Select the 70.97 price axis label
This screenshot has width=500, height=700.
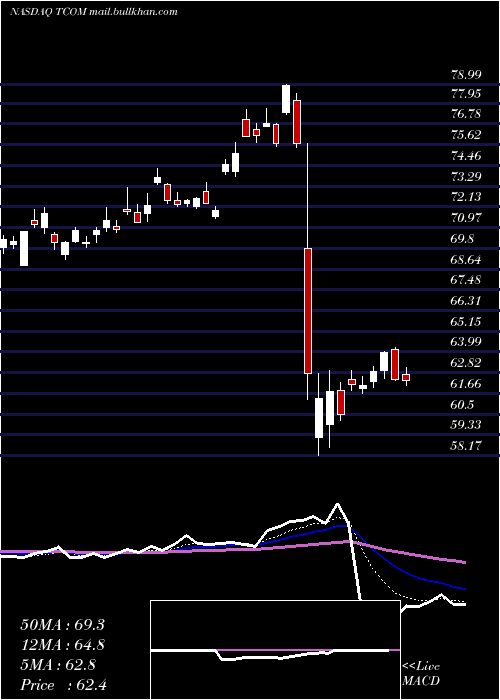[x=467, y=218]
